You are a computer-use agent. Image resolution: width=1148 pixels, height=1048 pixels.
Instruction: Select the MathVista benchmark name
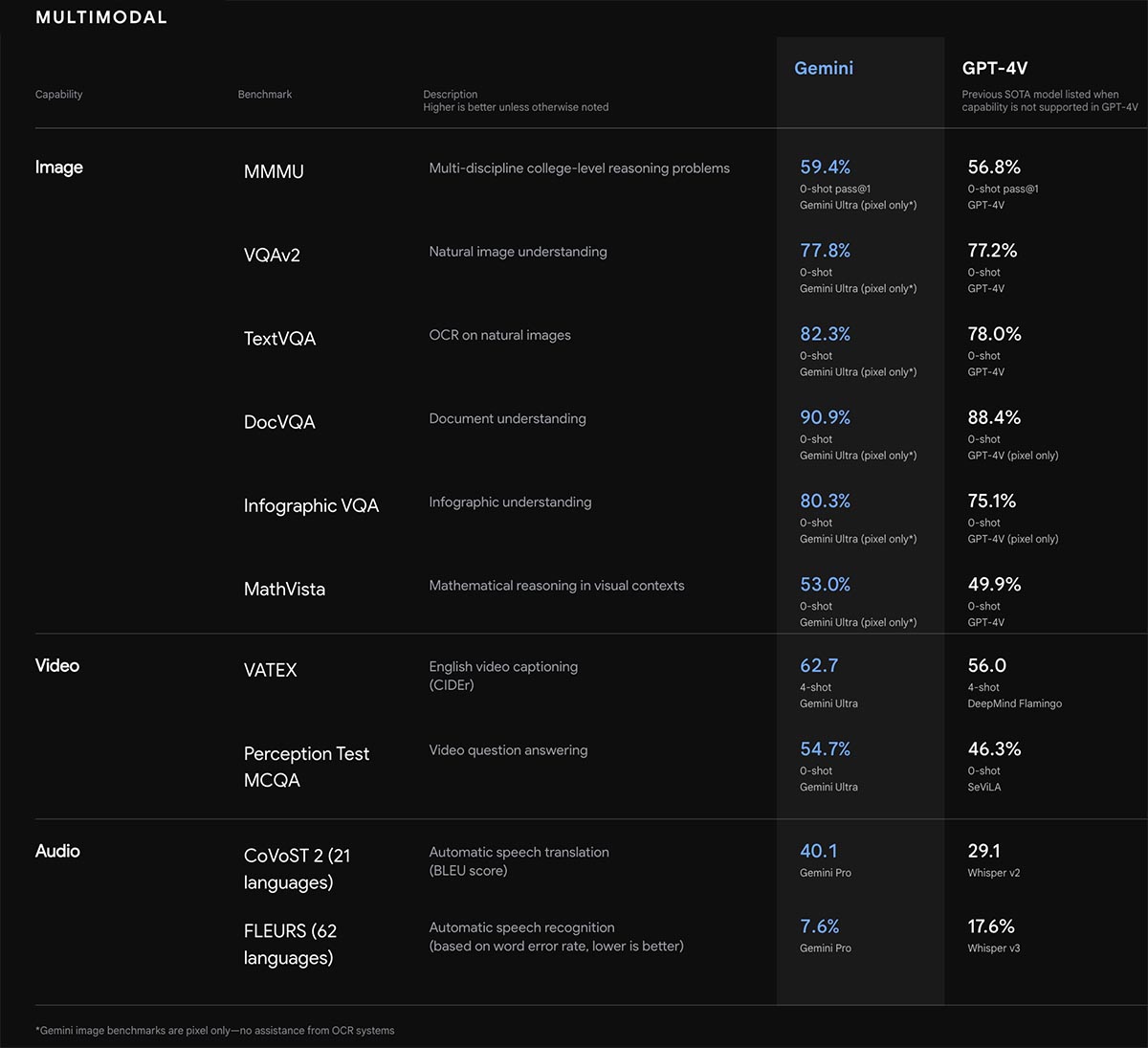(284, 589)
